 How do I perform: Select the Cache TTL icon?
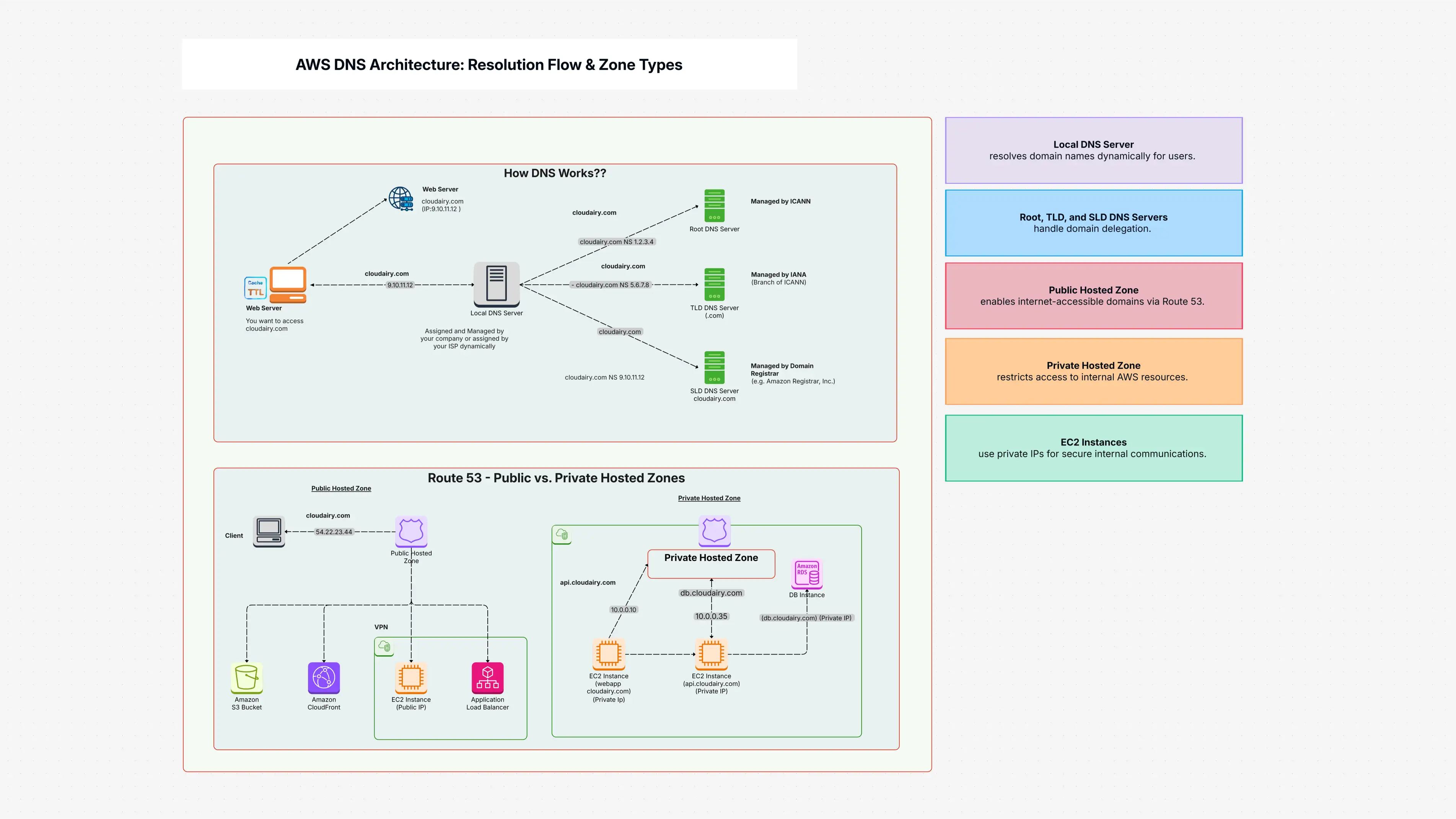tap(255, 287)
